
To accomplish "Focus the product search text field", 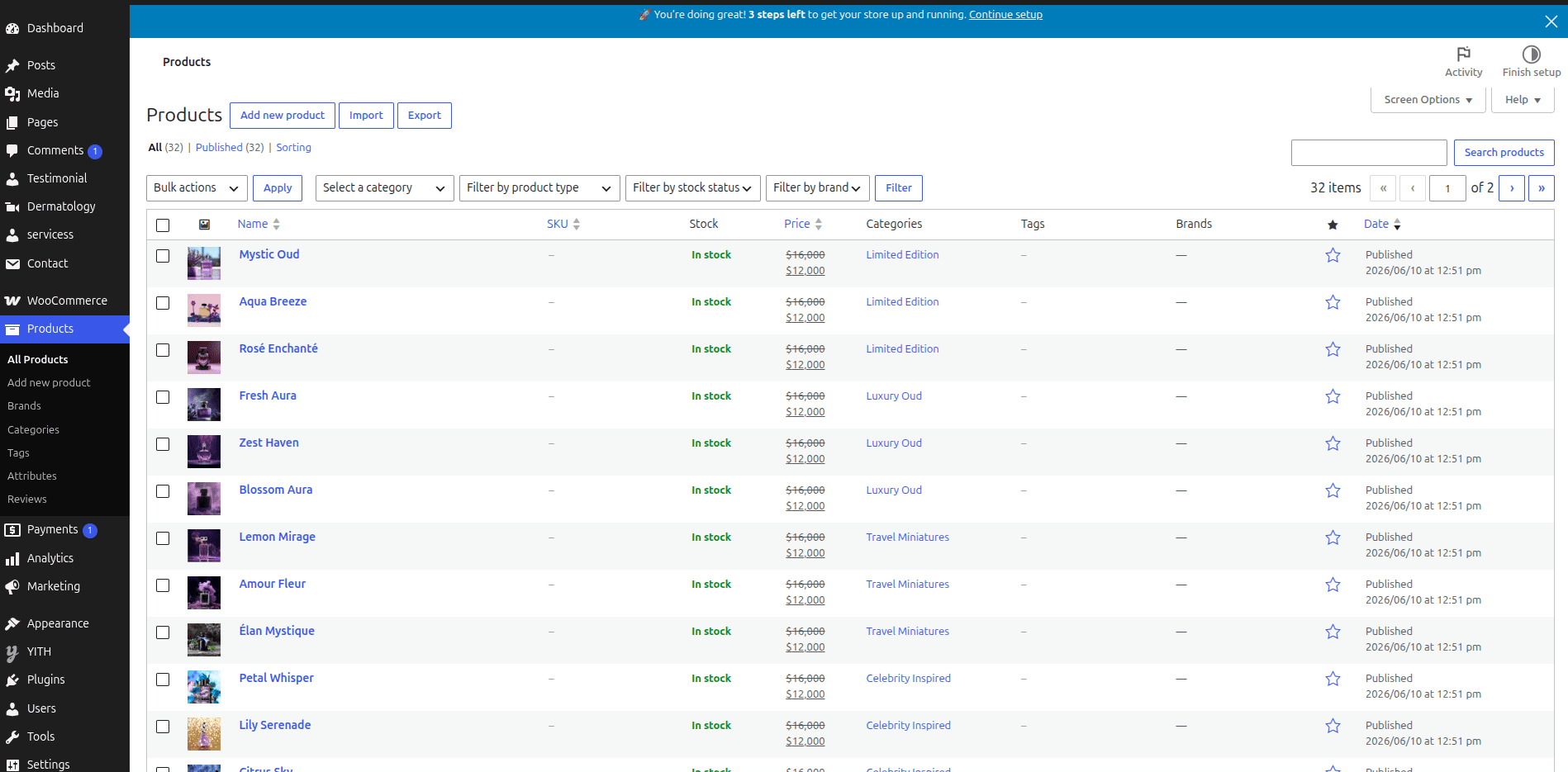I will point(1369,153).
